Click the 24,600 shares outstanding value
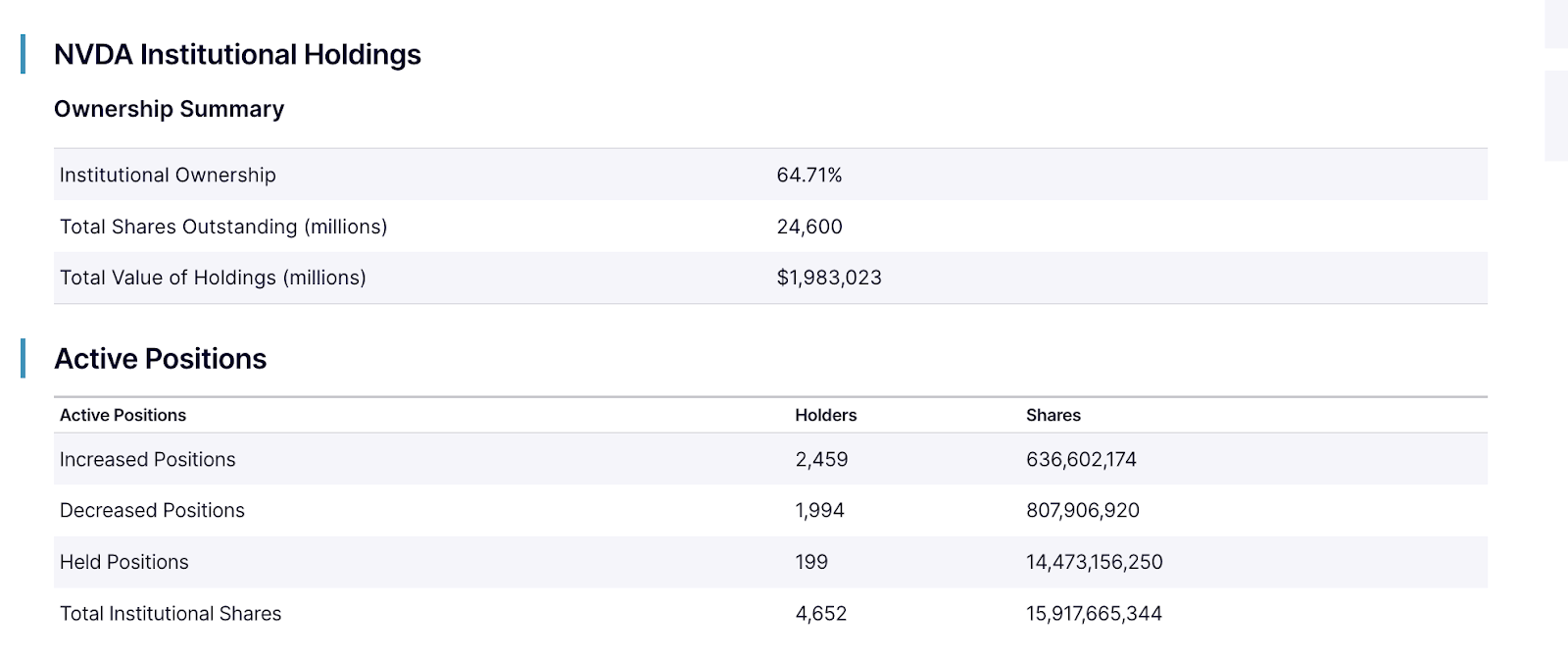 coord(808,227)
